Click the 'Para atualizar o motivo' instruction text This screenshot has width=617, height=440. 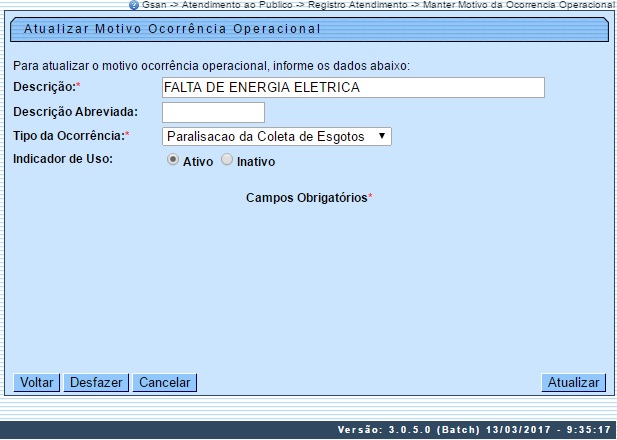coord(211,66)
